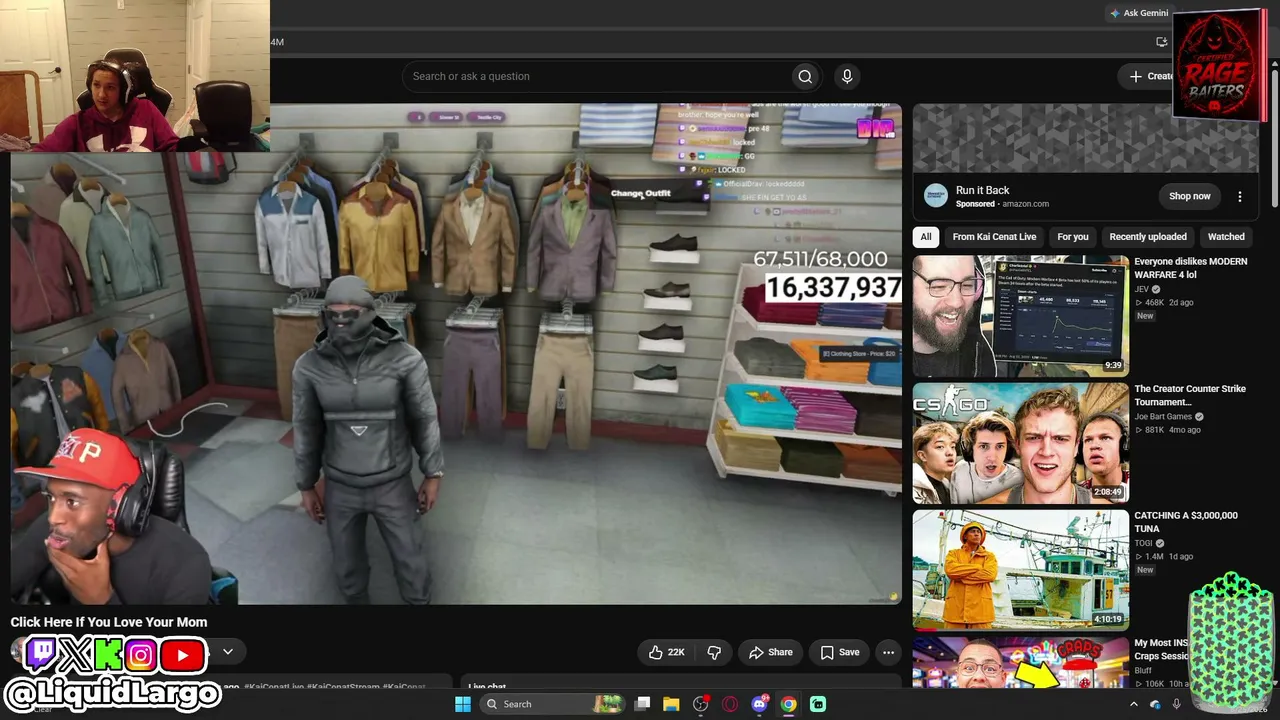The width and height of the screenshot is (1280, 720).
Task: Click the Windows taskbar Search box
Action: [552, 704]
